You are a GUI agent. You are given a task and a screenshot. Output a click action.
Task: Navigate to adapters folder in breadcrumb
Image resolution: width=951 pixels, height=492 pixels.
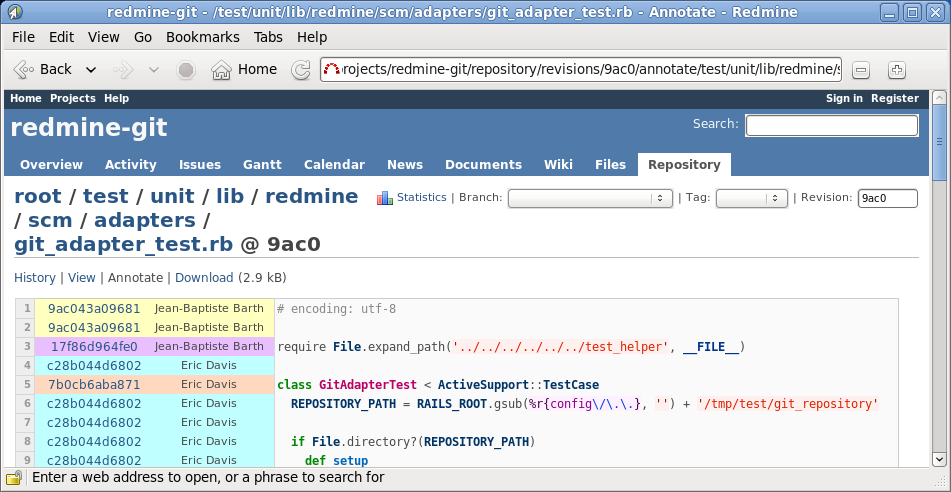(144, 220)
